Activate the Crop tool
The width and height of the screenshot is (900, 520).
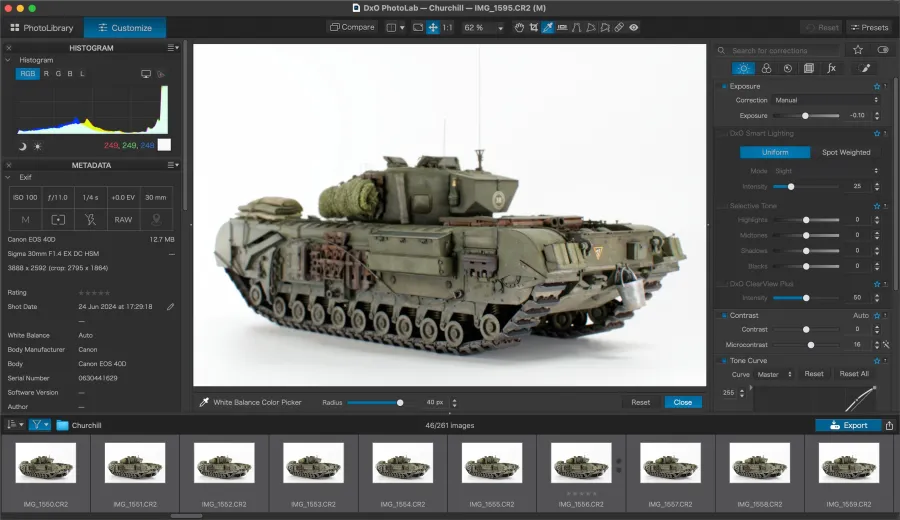click(534, 28)
